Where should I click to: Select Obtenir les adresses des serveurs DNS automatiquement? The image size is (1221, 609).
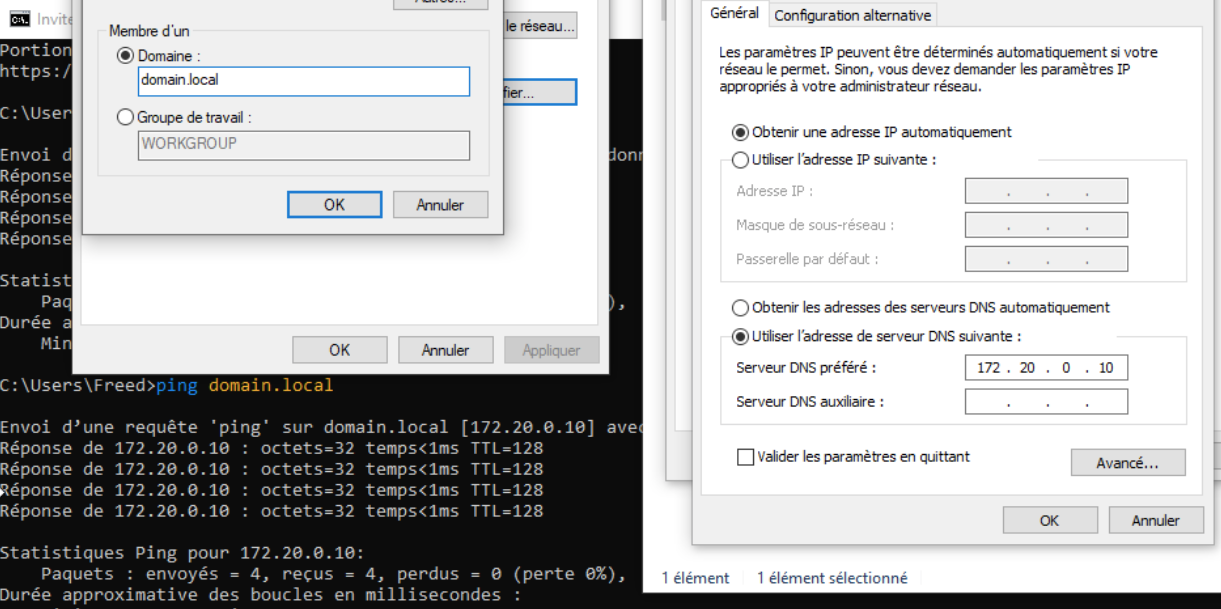point(741,308)
